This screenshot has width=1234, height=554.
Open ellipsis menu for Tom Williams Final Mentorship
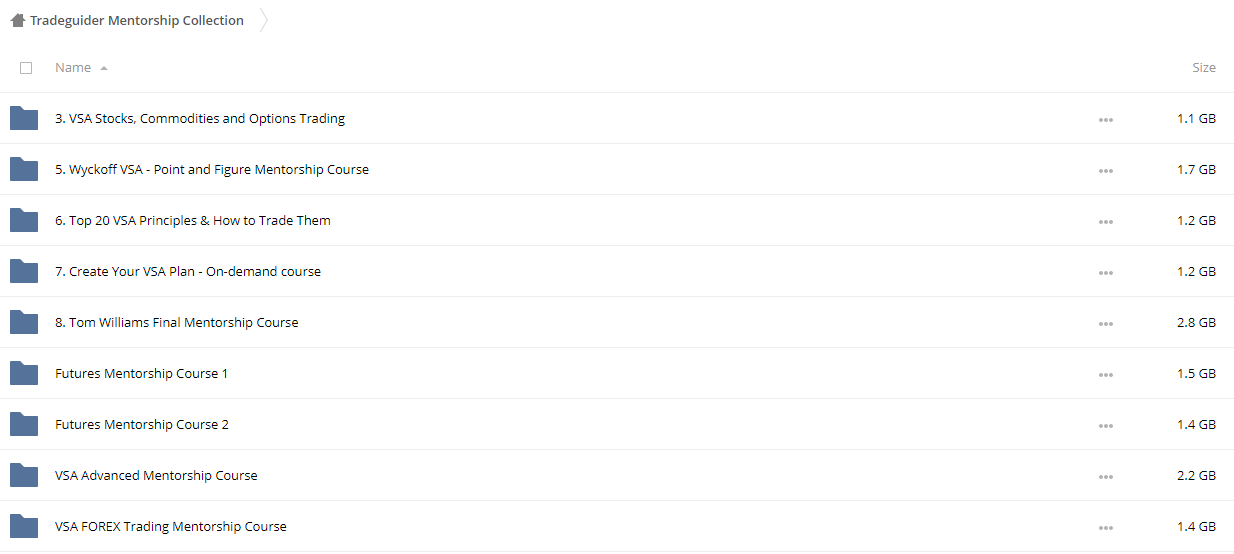click(1105, 323)
